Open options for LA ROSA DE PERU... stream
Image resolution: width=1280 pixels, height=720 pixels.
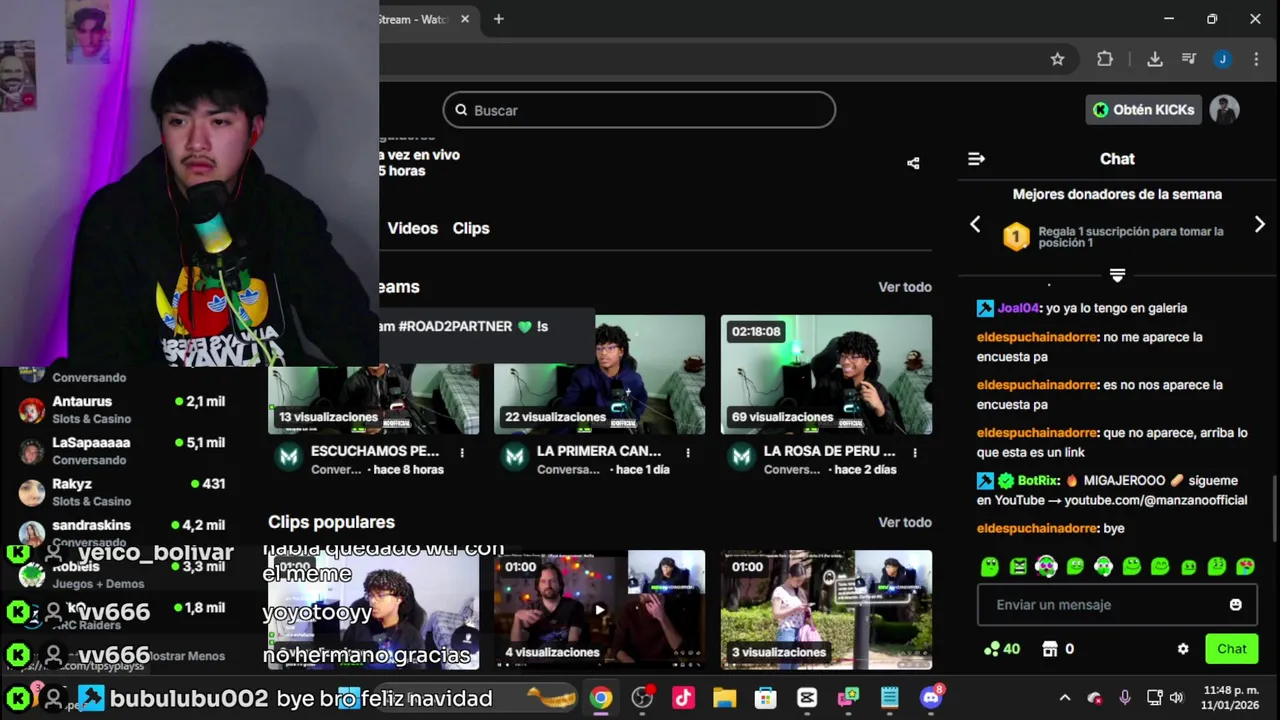(915, 453)
